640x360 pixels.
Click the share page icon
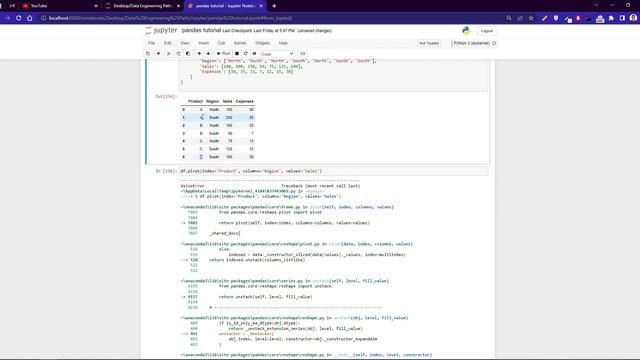[520, 18]
